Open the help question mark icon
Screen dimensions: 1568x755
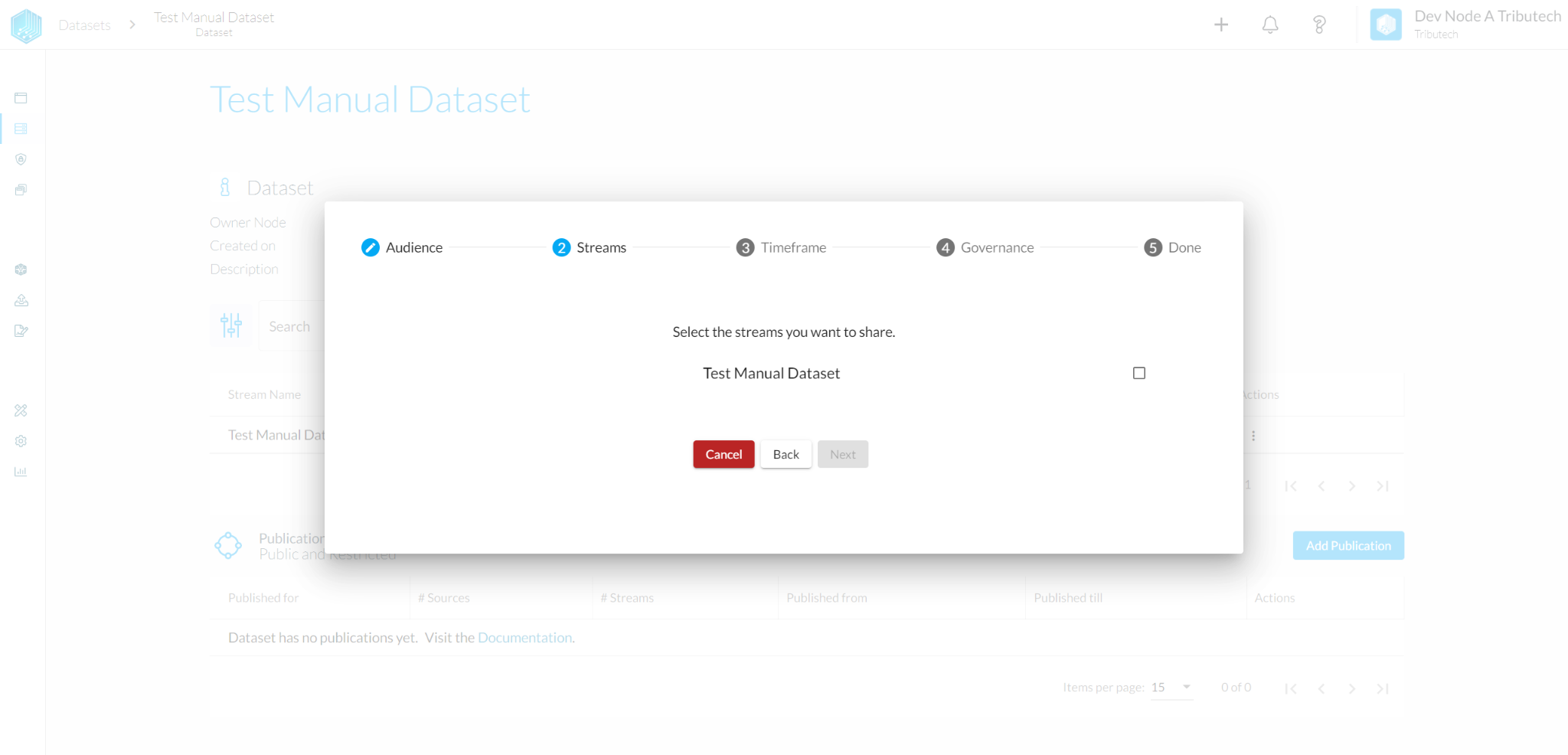pos(1319,25)
